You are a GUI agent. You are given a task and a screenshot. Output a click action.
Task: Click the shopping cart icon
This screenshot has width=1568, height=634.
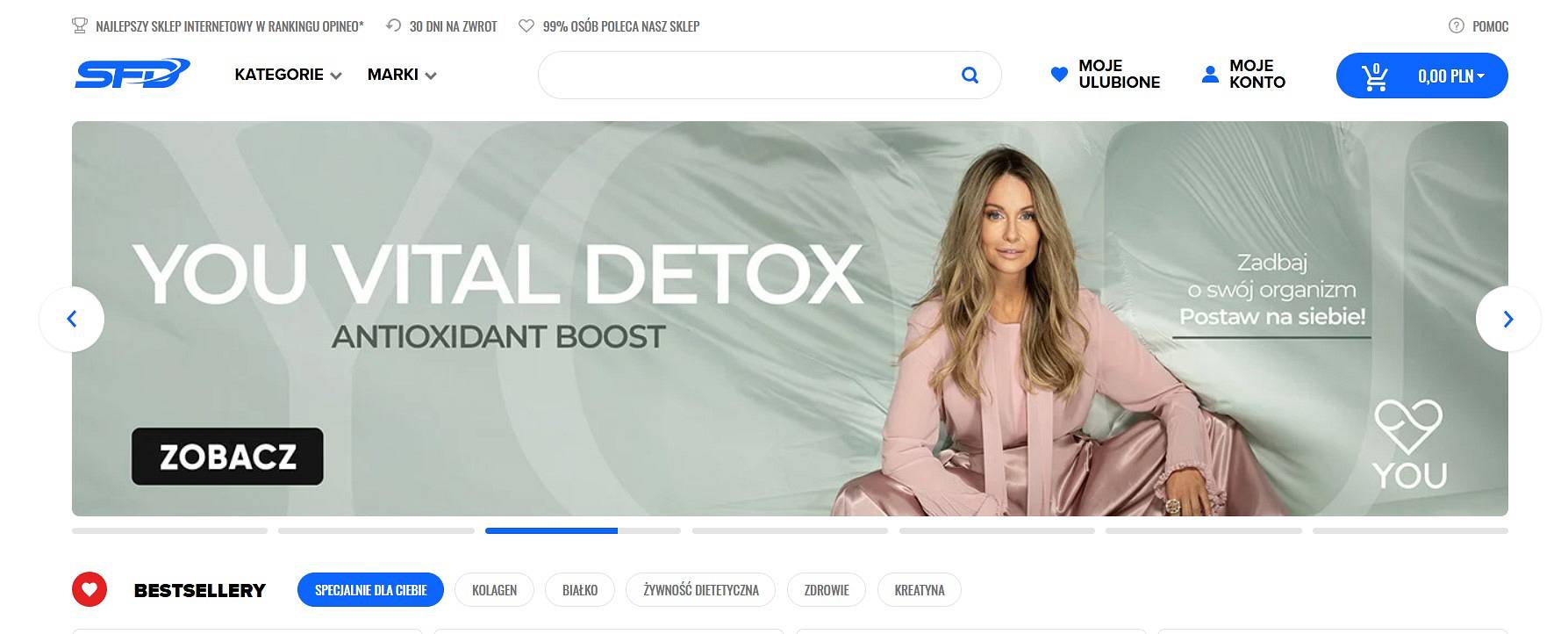point(1375,76)
